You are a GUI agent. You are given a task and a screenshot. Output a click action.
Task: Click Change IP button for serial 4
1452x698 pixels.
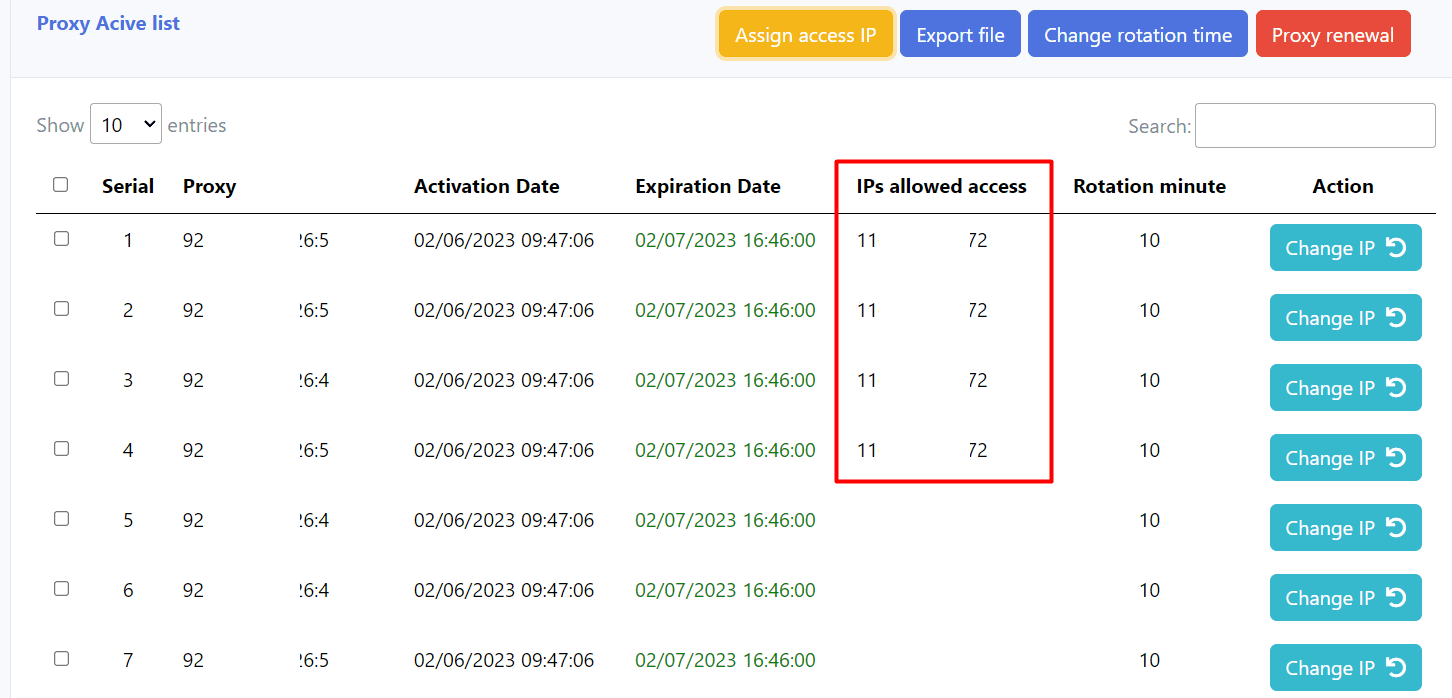(x=1330, y=458)
